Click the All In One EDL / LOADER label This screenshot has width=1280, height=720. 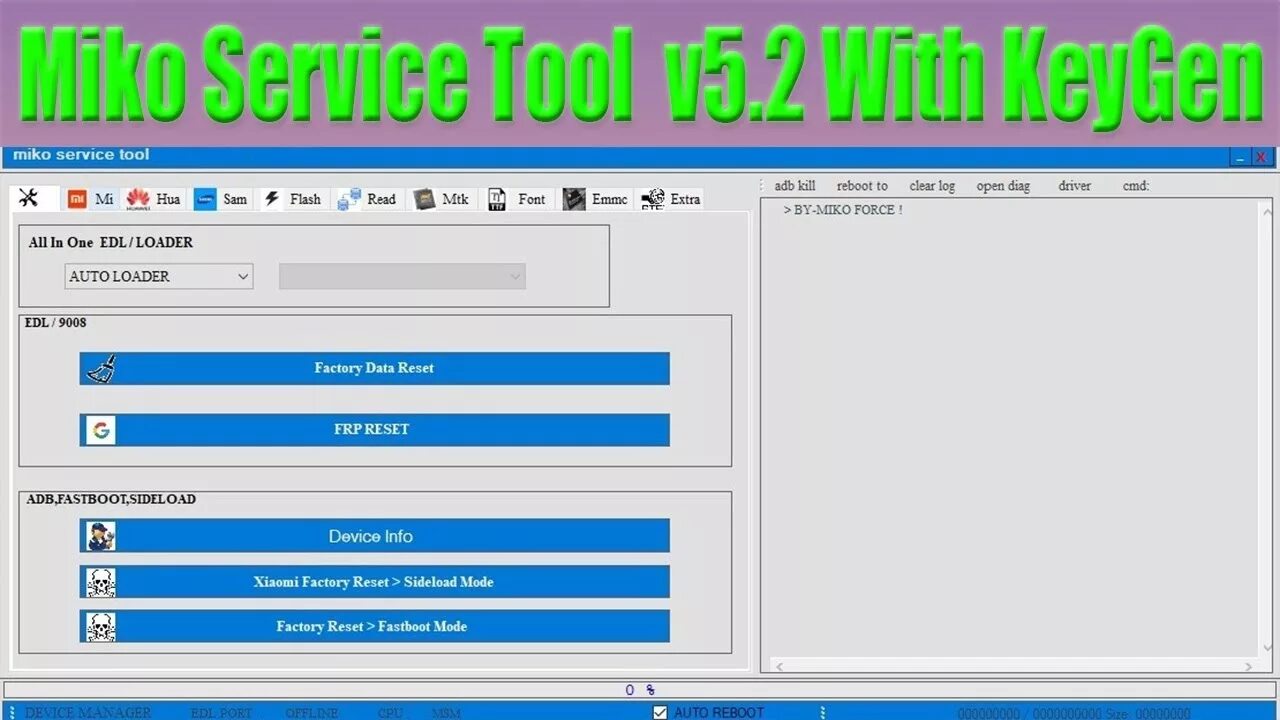pyautogui.click(x=111, y=242)
